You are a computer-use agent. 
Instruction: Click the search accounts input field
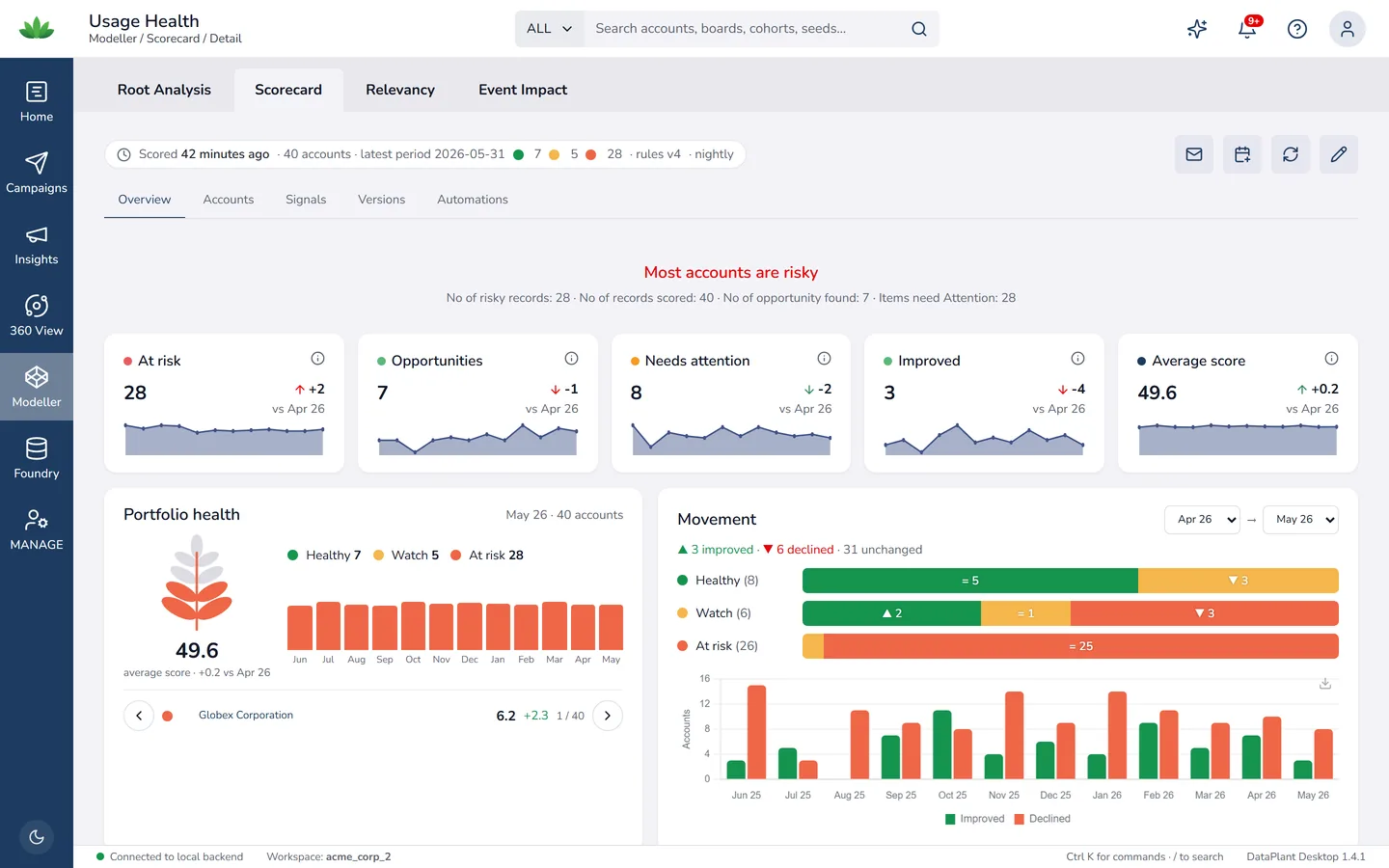click(748, 29)
